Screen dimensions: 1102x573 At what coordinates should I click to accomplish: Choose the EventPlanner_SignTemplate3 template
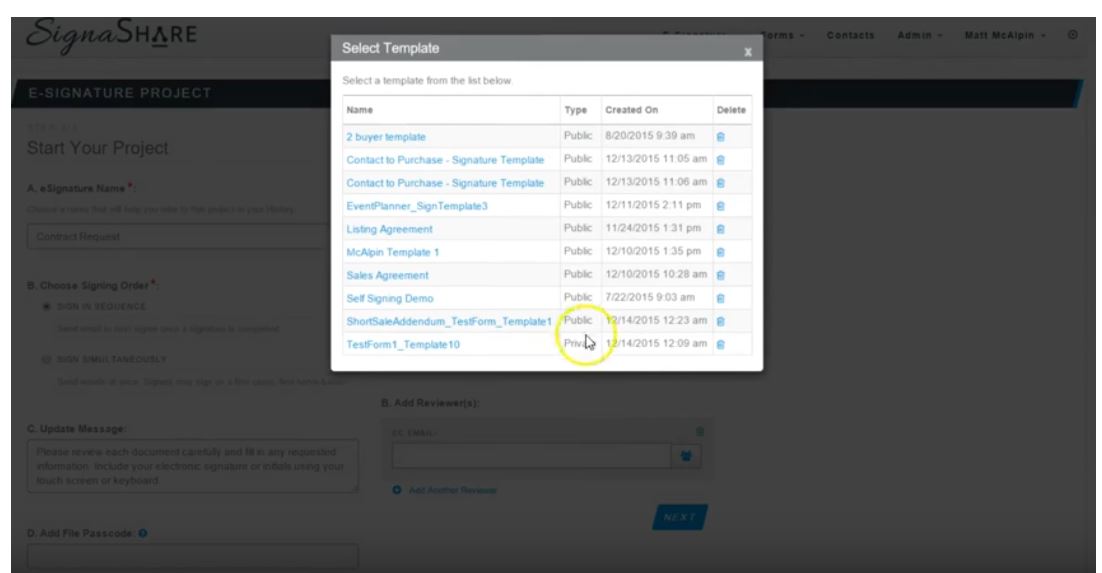(417, 206)
